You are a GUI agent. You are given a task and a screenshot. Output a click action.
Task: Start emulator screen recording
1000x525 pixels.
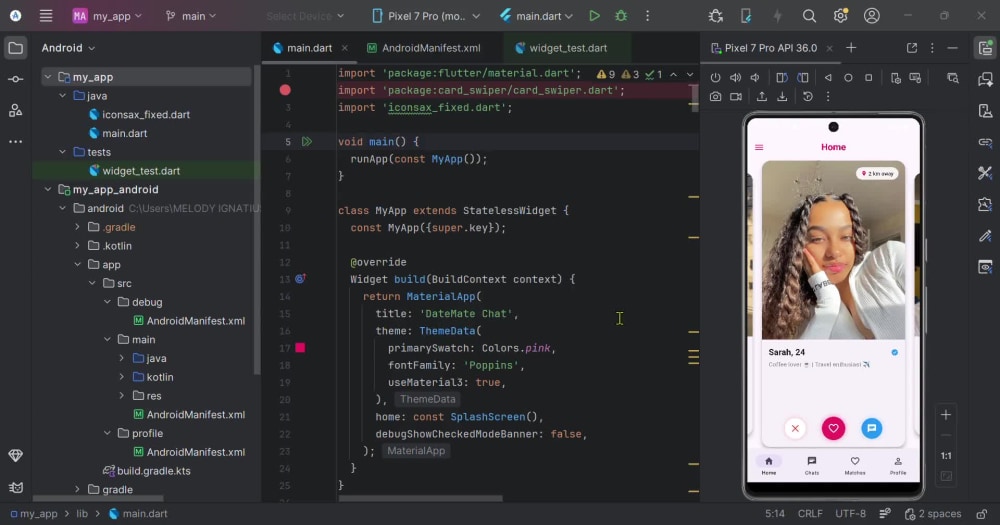coord(736,96)
